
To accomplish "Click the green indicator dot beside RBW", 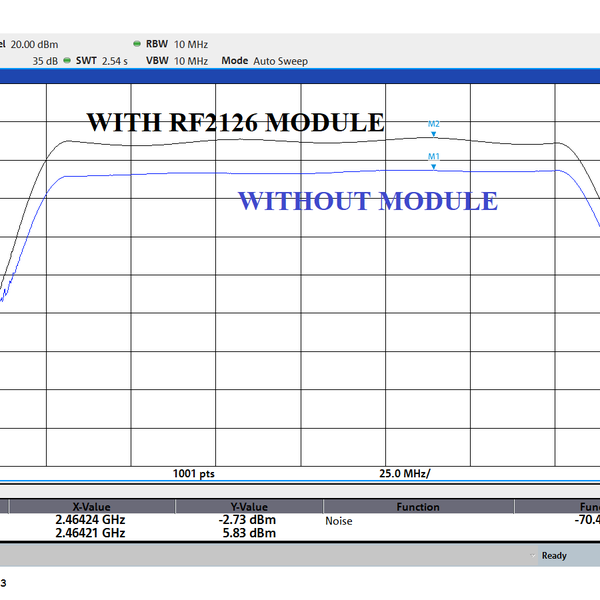I will pos(137,44).
